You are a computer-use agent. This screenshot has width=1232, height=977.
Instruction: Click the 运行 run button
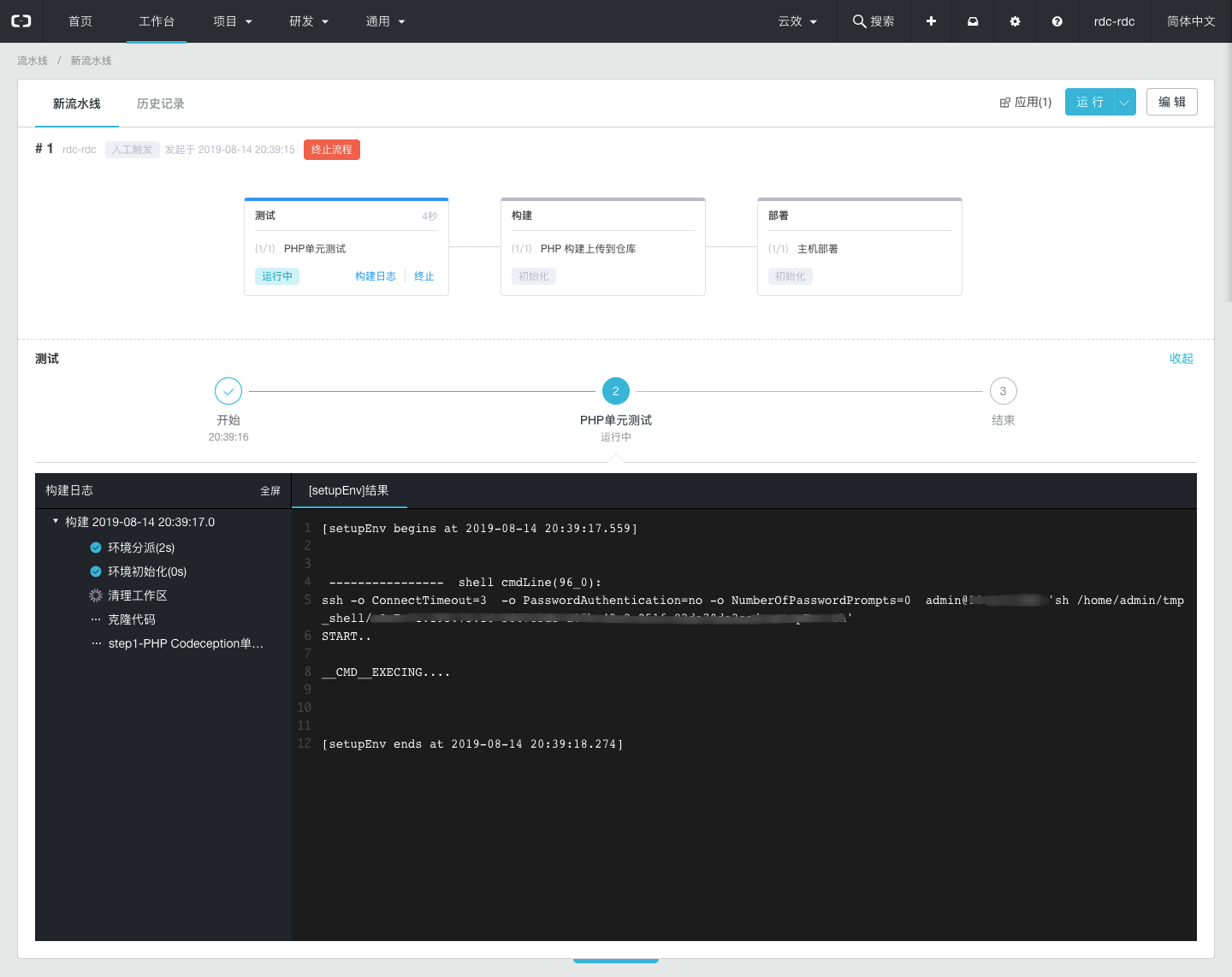1090,102
